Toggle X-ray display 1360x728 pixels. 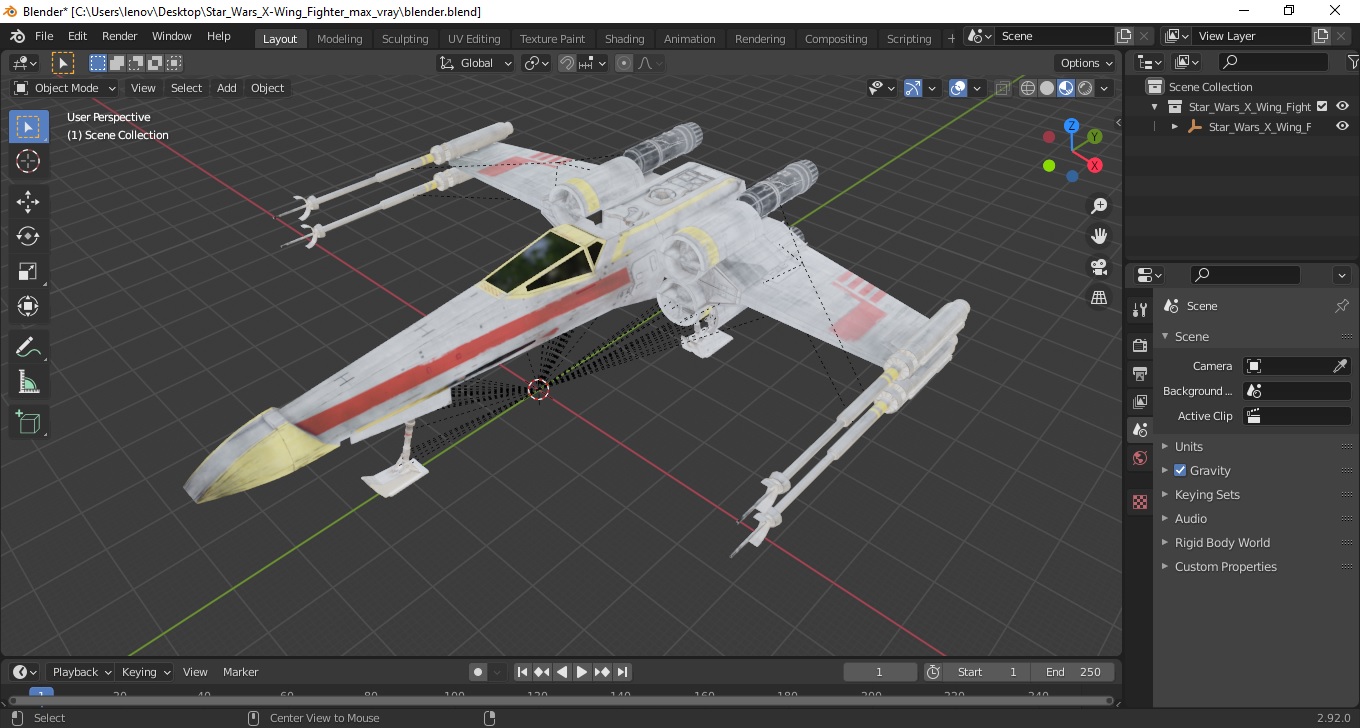pyautogui.click(x=1003, y=88)
